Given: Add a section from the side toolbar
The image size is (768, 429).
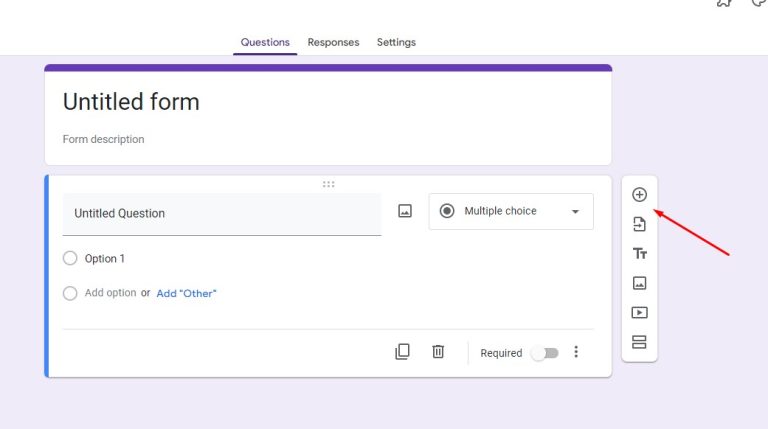Looking at the screenshot, I should [639, 342].
